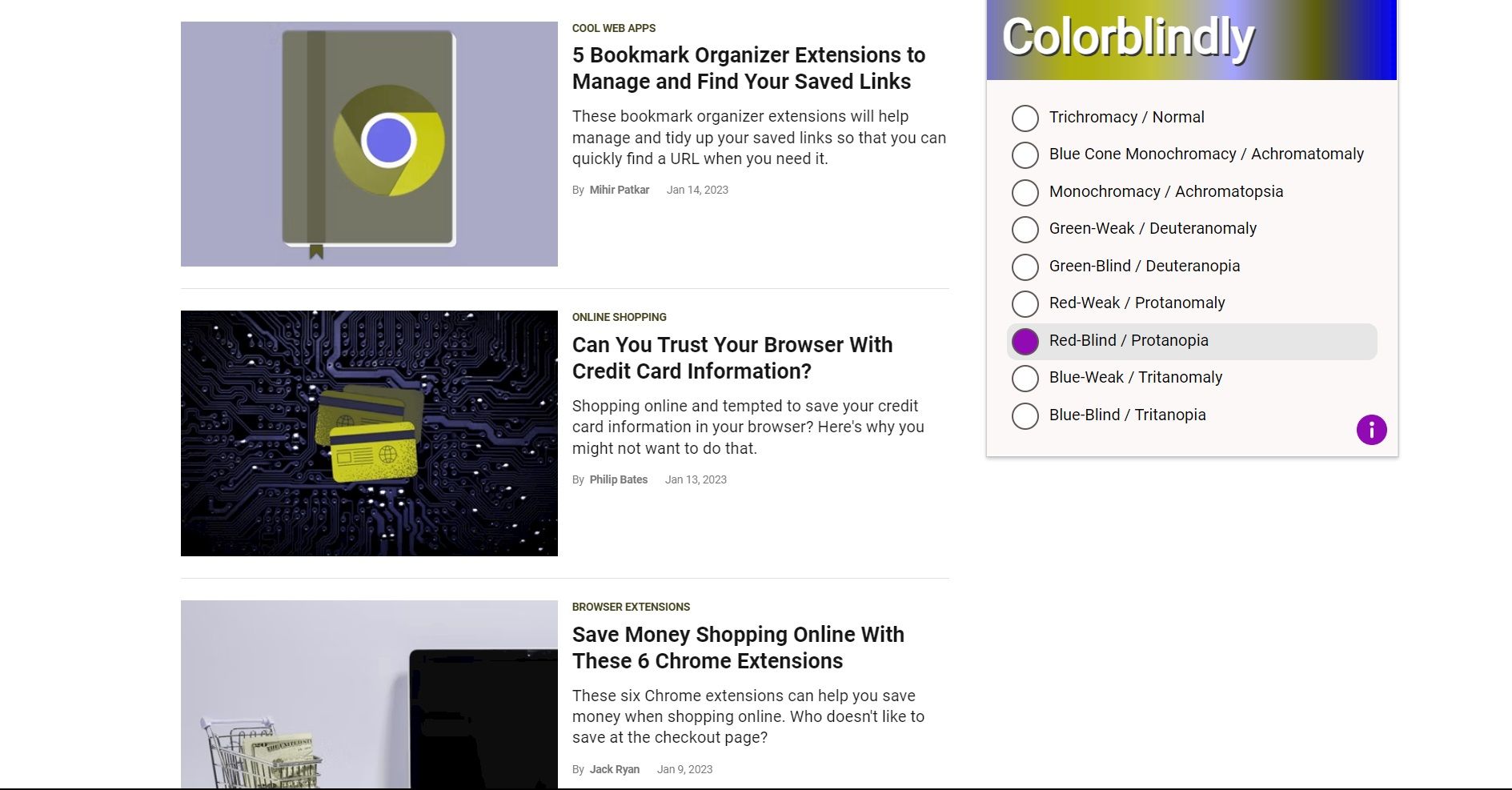Screen dimensions: 1512x790
Task: Open the Colorblindly info button
Action: [1372, 430]
